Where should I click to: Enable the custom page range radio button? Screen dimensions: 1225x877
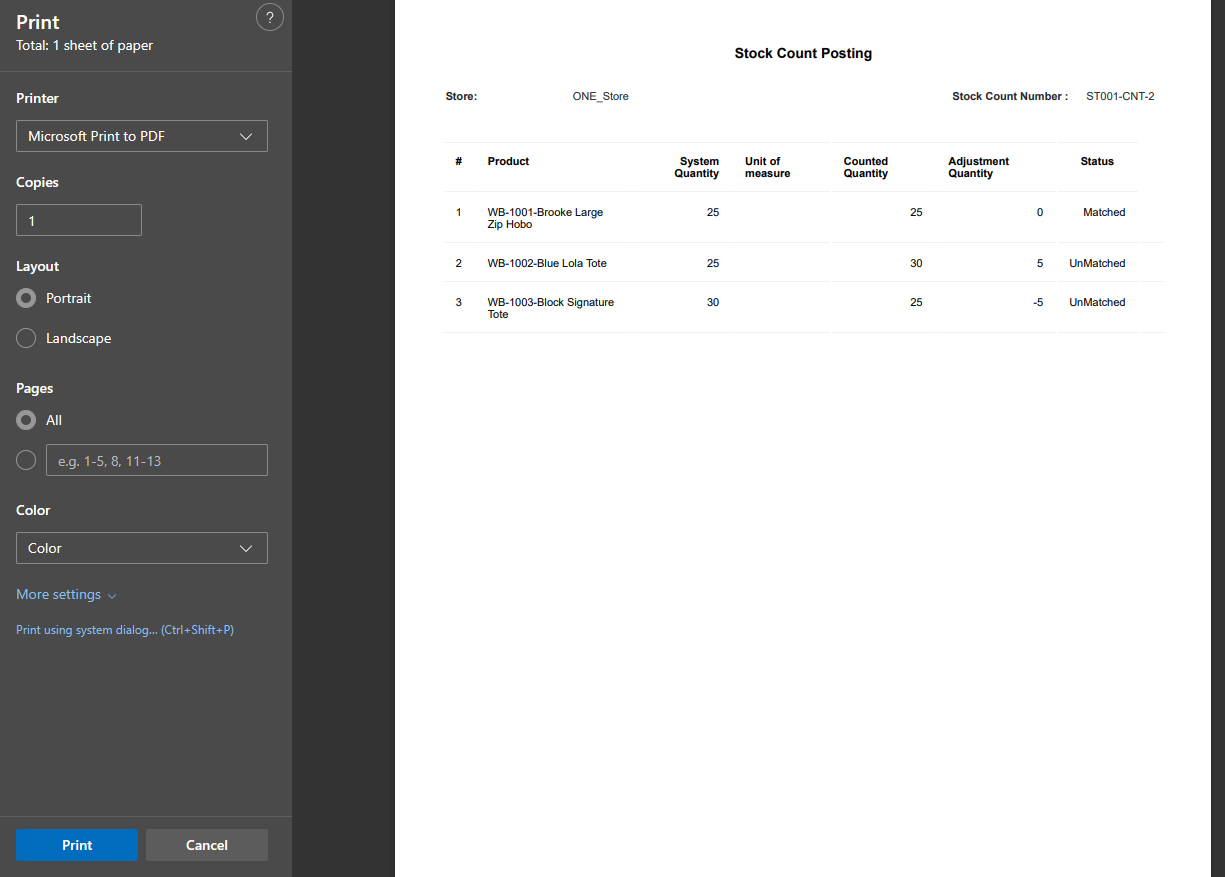coord(27,460)
